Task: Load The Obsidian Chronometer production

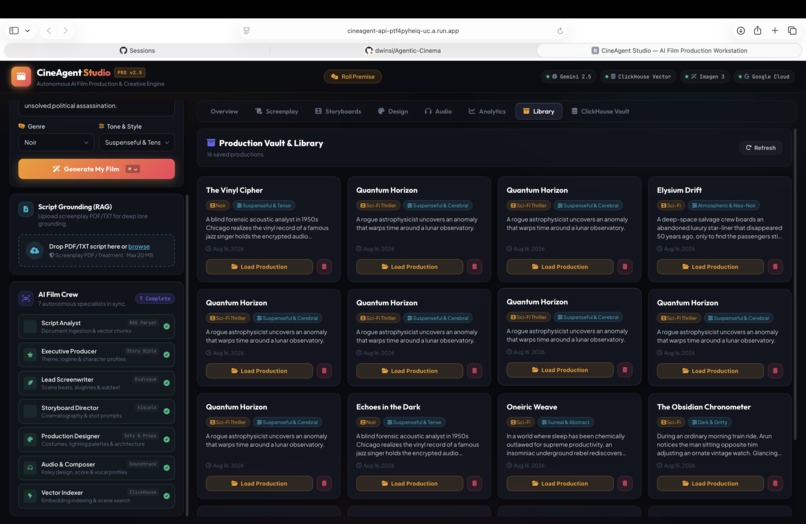Action: (710, 483)
